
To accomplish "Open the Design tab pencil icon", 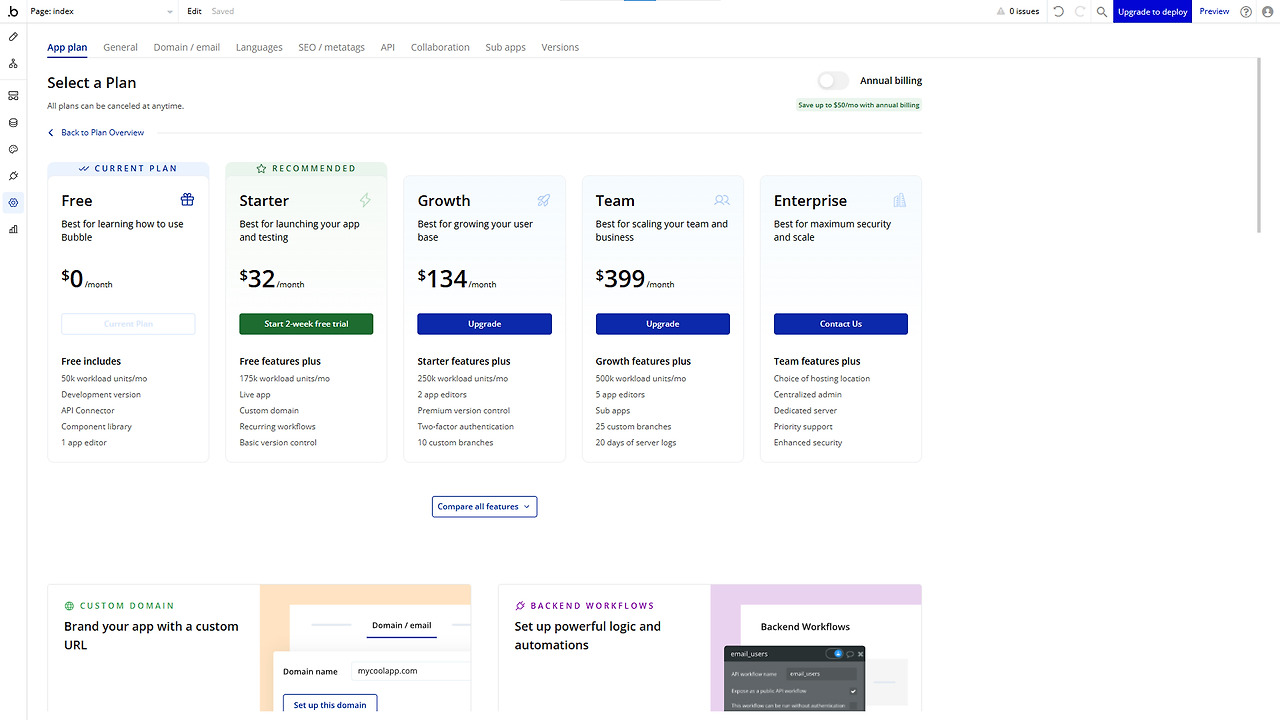I will tap(13, 37).
